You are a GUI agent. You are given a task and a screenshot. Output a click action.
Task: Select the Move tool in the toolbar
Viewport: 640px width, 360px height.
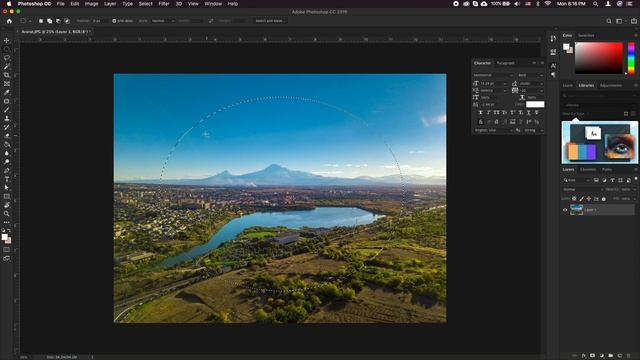(x=7, y=41)
